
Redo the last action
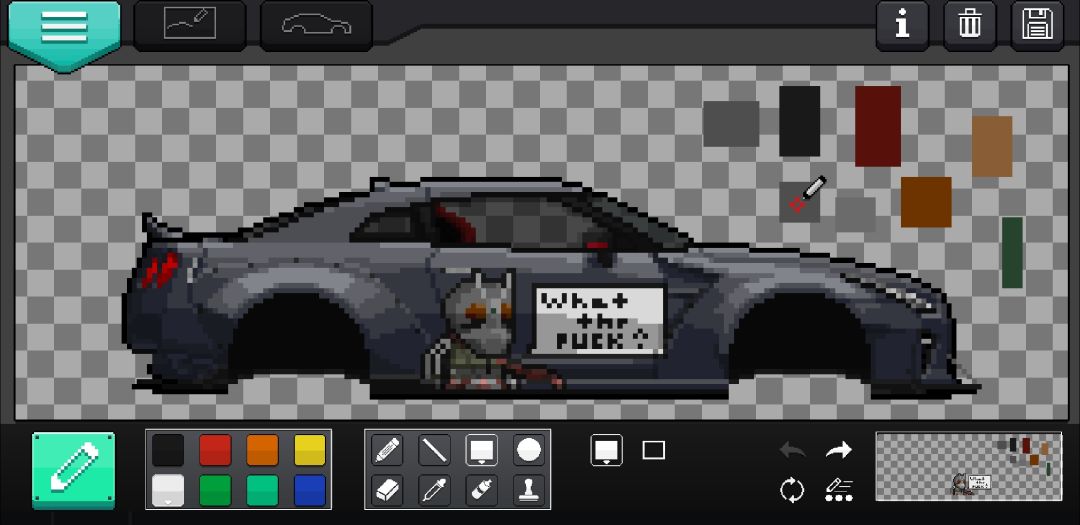(x=838, y=450)
